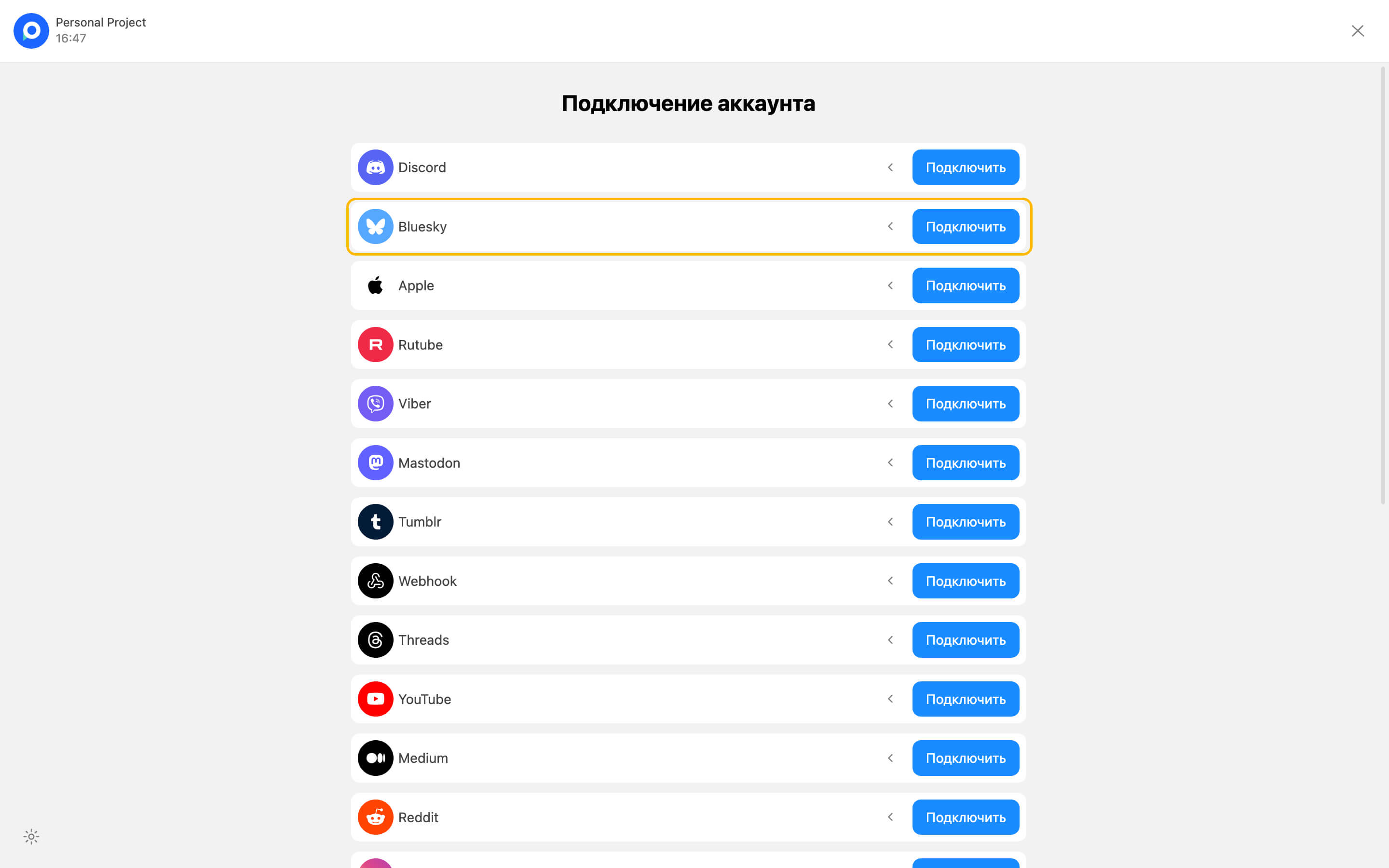
Task: Select the Threads list row
Action: coord(631,640)
